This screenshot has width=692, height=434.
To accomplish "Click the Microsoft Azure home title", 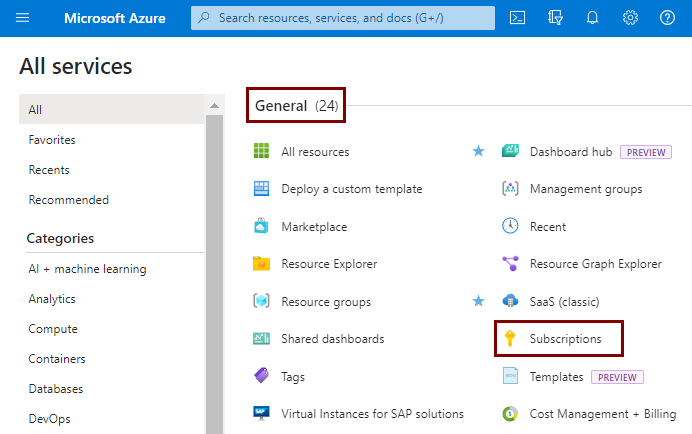I will (x=115, y=18).
